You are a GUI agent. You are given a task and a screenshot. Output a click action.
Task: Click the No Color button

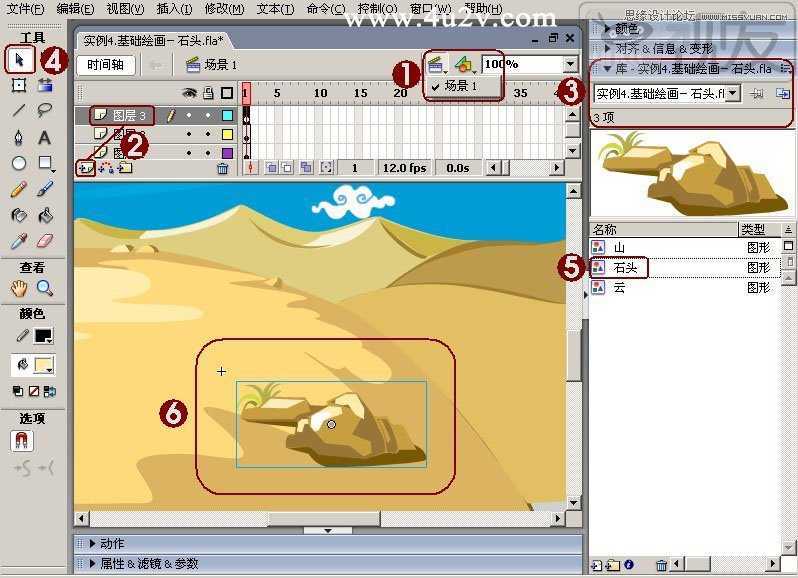[34, 391]
